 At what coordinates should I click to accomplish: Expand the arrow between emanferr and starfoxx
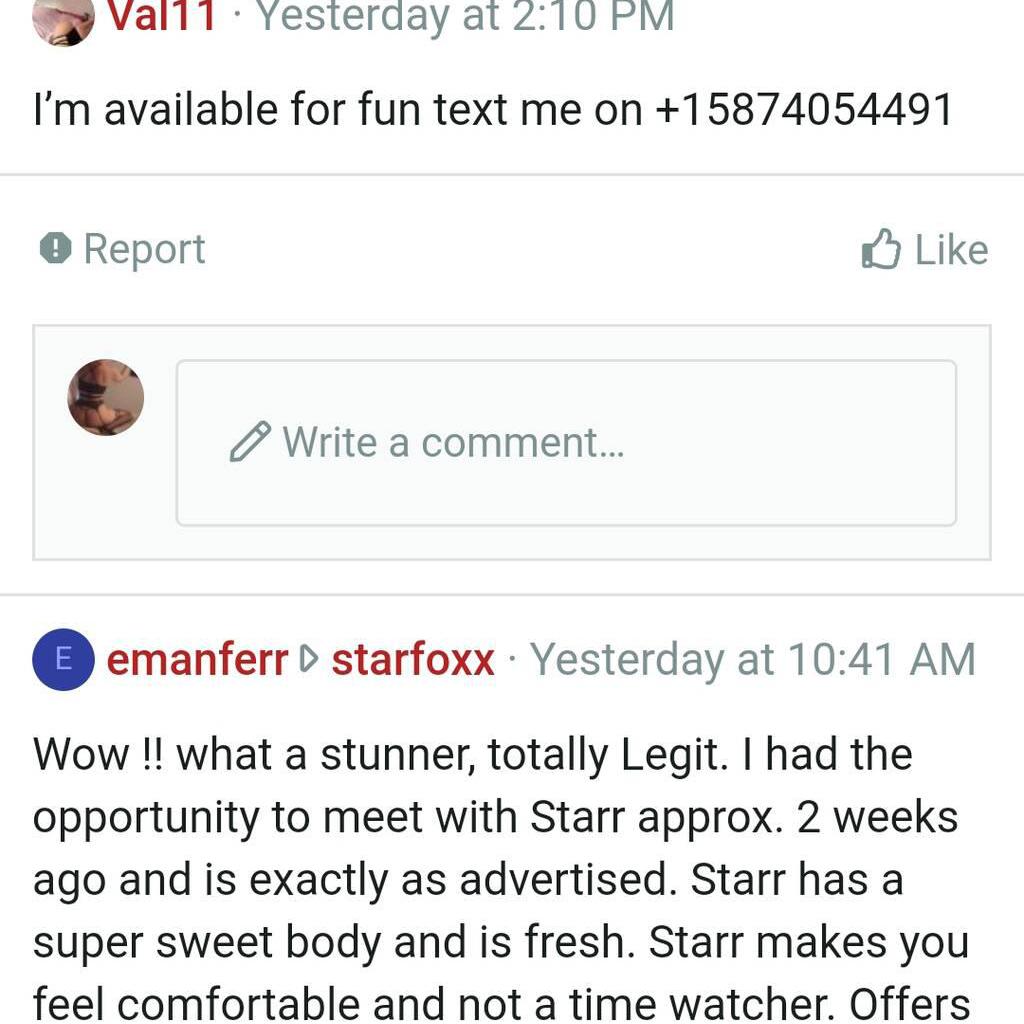[x=308, y=660]
